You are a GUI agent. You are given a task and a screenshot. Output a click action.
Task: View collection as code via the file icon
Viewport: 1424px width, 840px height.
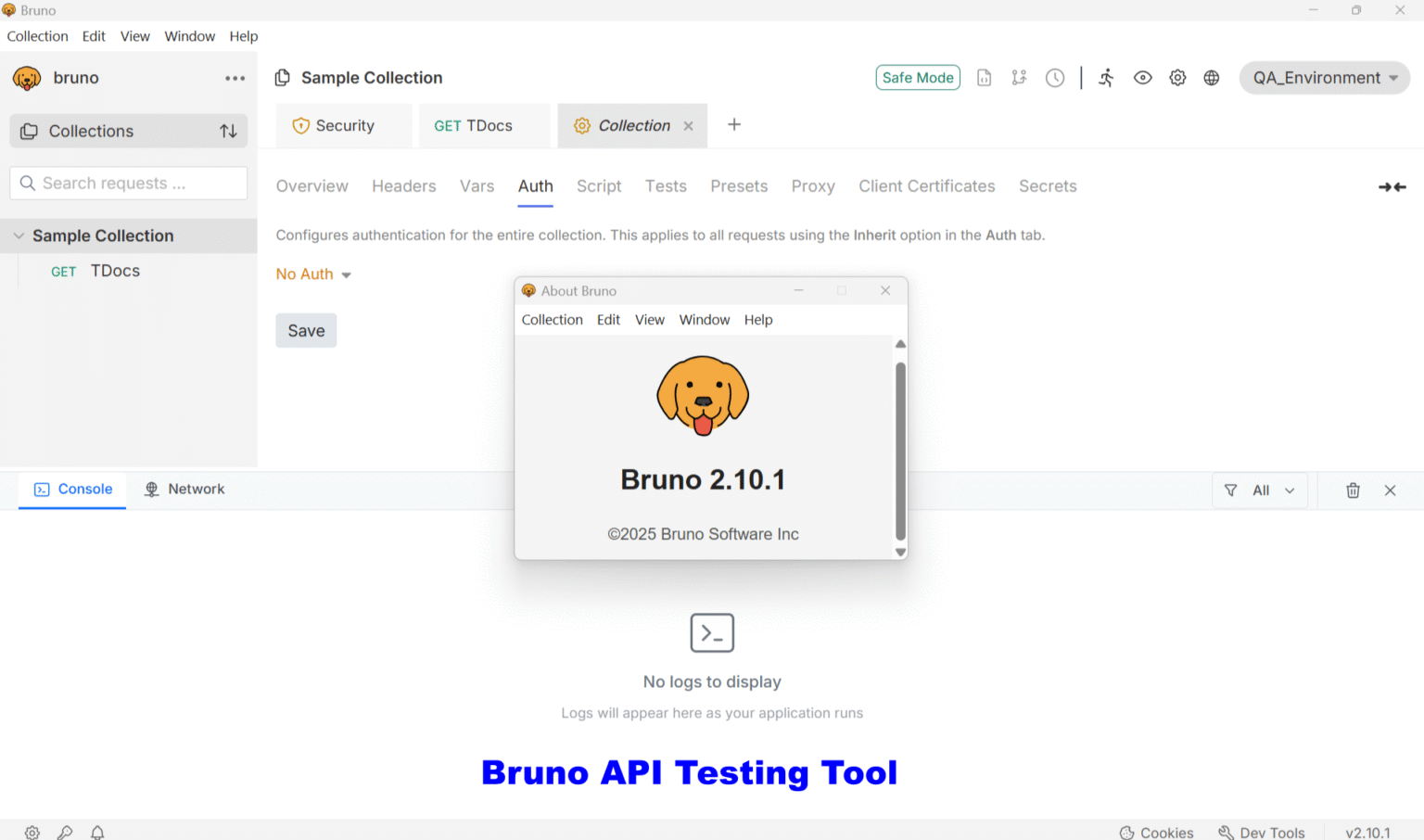tap(984, 78)
